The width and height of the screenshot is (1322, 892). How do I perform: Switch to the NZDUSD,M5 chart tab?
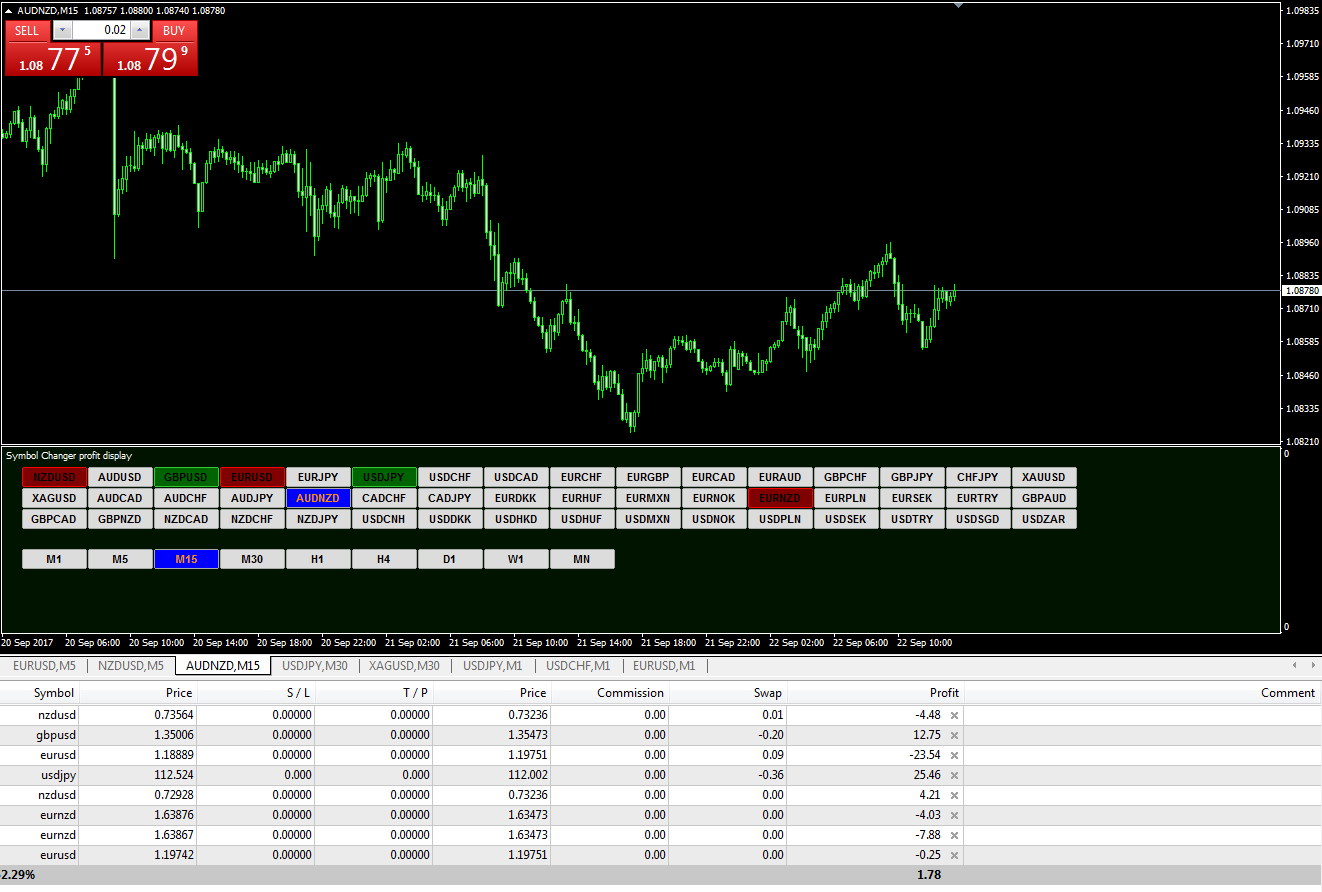[x=131, y=665]
